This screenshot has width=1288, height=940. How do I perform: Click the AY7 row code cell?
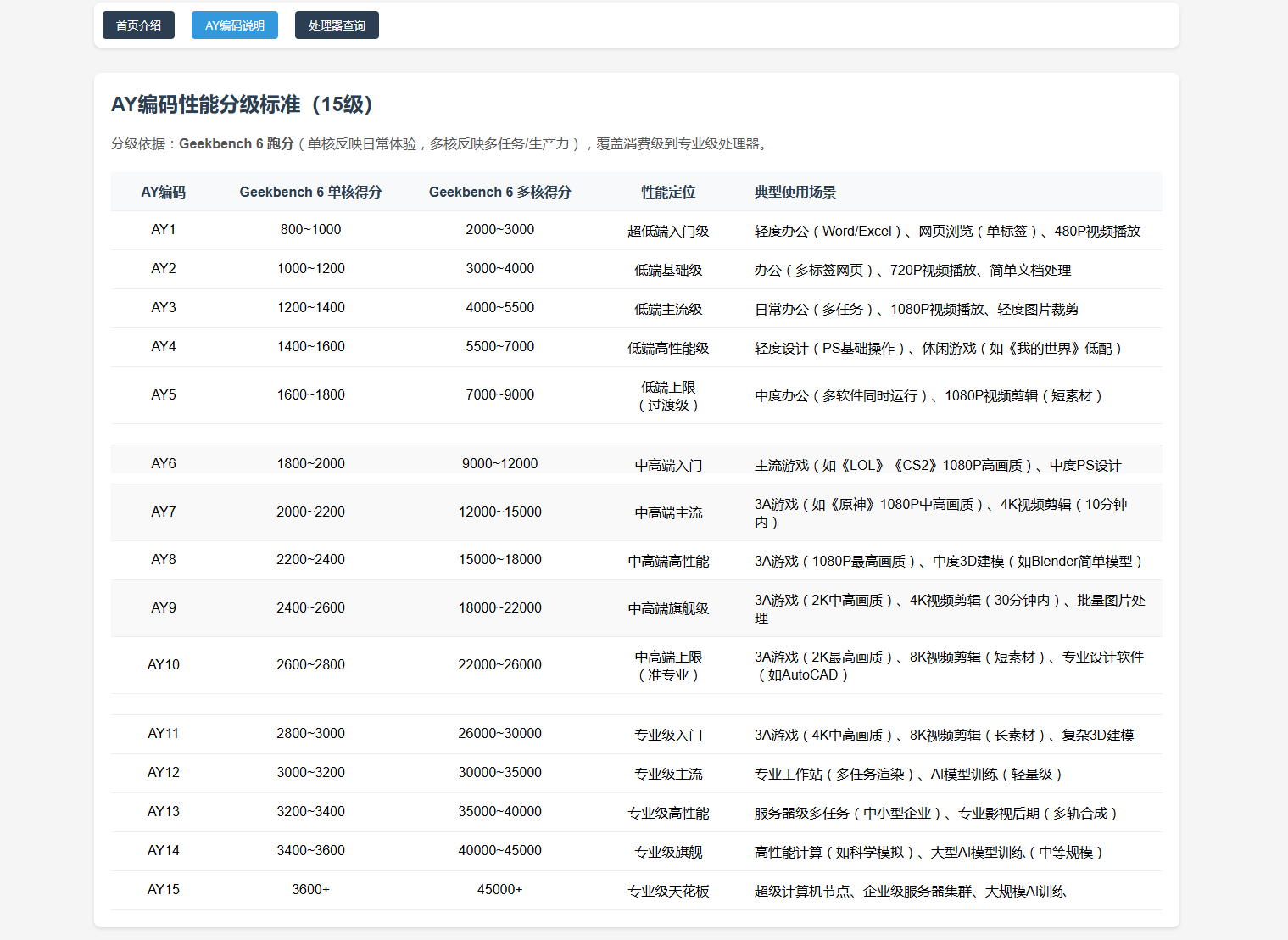click(x=164, y=512)
